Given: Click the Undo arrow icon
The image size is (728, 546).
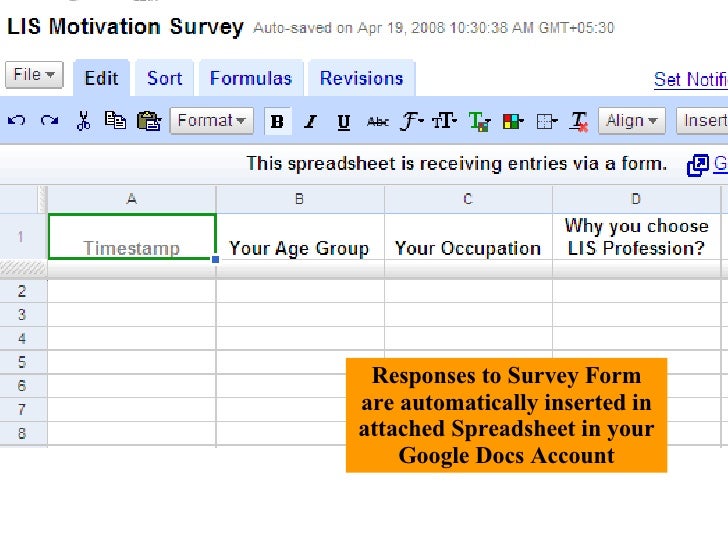Looking at the screenshot, I should [x=16, y=121].
